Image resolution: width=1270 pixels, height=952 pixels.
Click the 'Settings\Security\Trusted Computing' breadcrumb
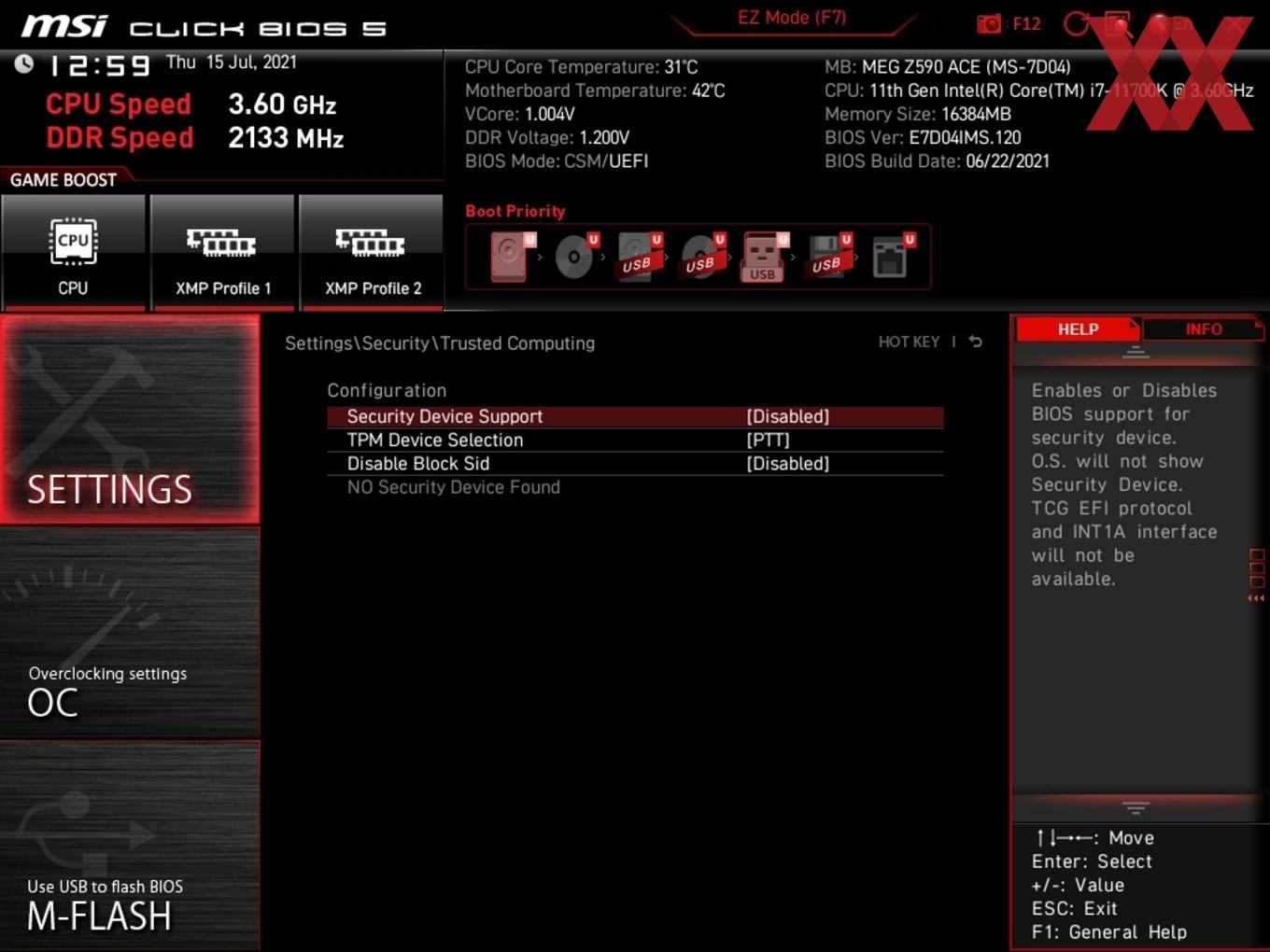pos(440,343)
